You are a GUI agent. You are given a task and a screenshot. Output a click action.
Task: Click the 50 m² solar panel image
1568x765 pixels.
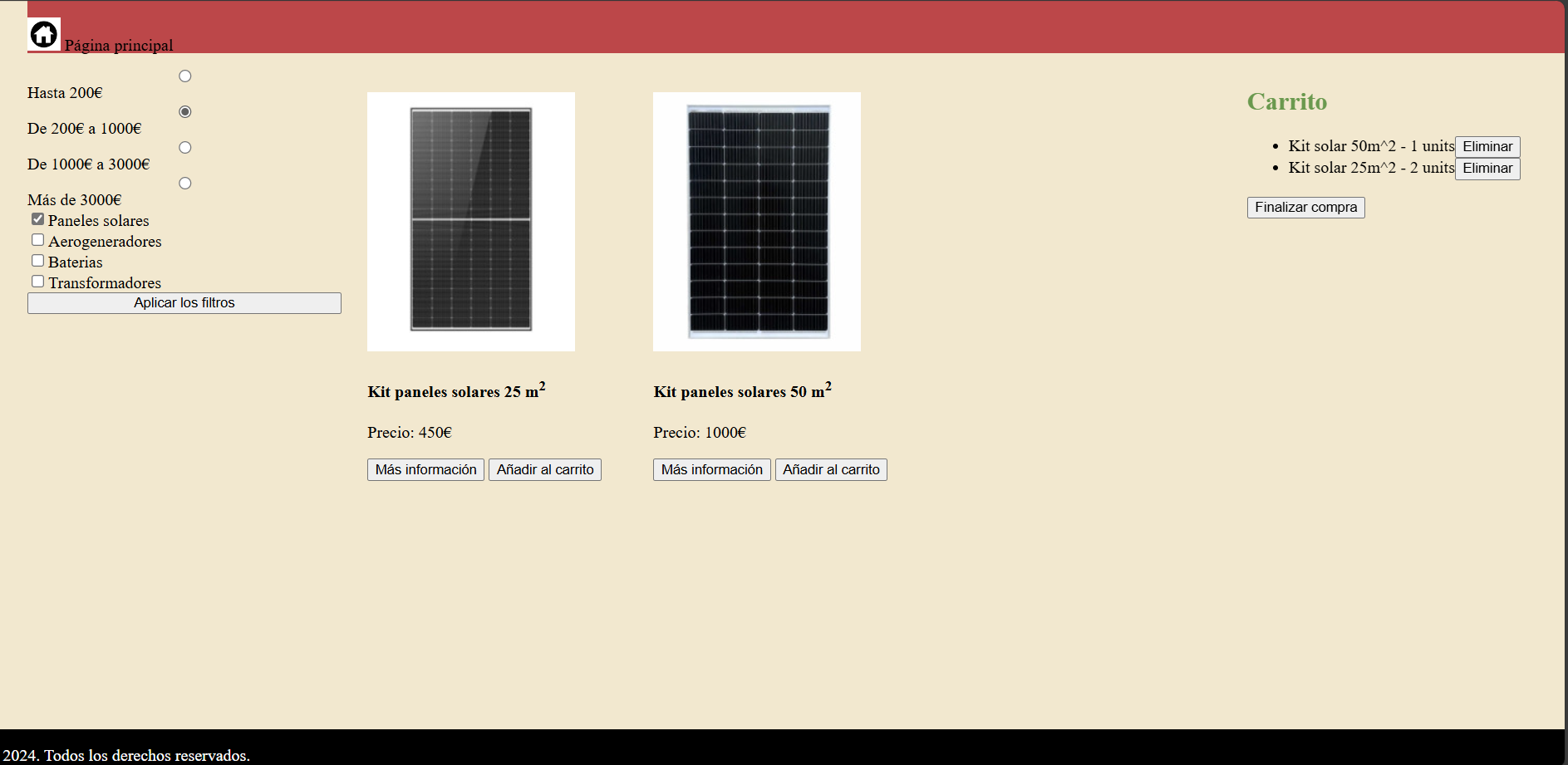[757, 221]
